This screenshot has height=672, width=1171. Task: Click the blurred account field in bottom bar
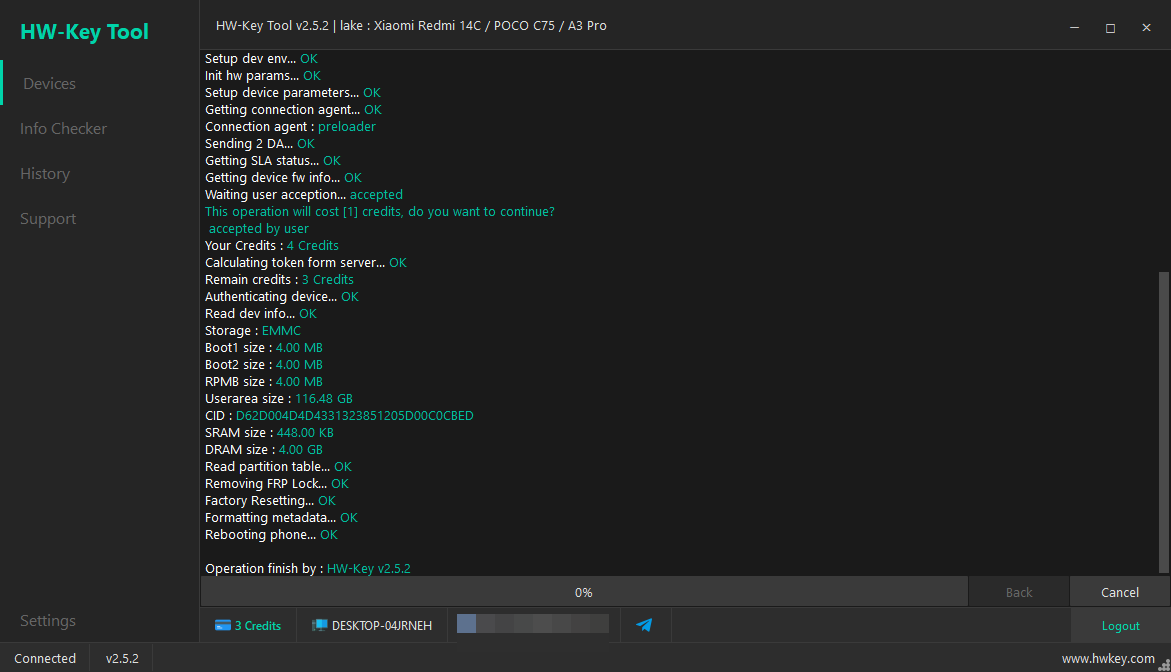point(532,623)
